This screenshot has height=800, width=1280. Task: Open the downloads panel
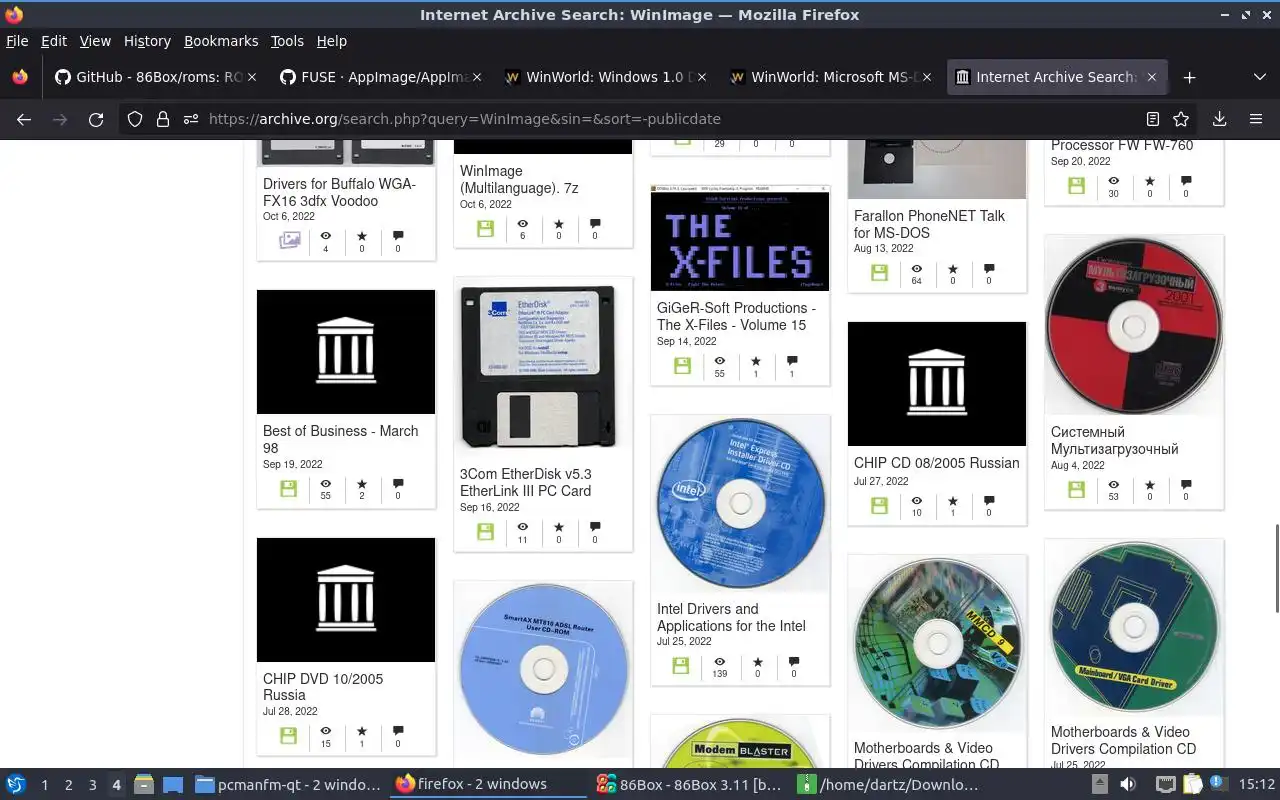click(1219, 119)
